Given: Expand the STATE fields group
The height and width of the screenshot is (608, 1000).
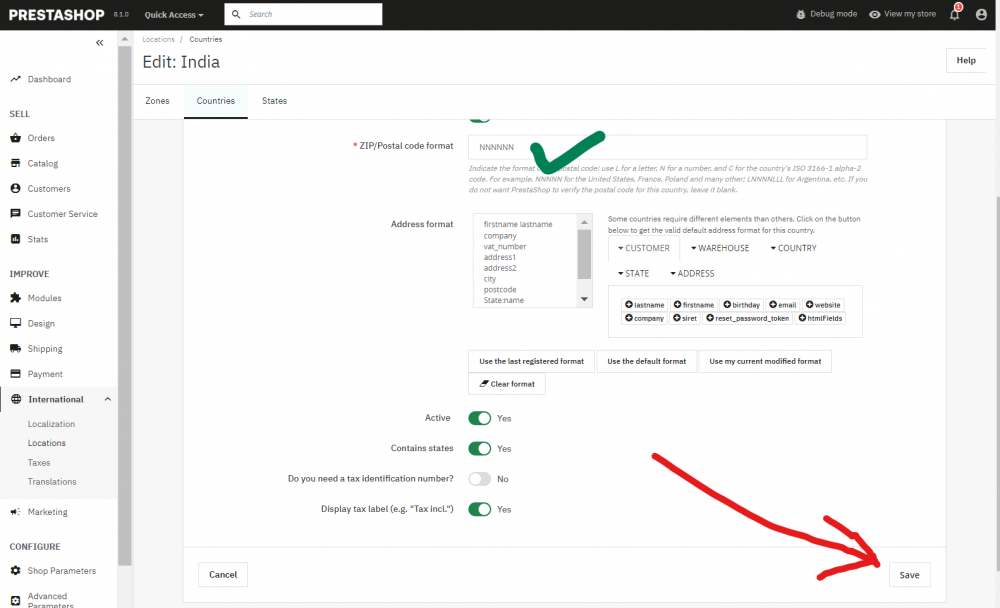Looking at the screenshot, I should point(633,273).
